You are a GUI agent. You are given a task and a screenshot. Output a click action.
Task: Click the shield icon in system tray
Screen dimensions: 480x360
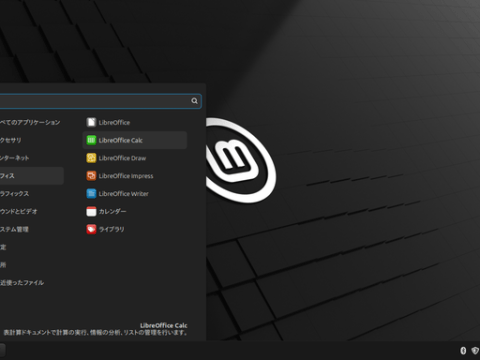click(475, 351)
